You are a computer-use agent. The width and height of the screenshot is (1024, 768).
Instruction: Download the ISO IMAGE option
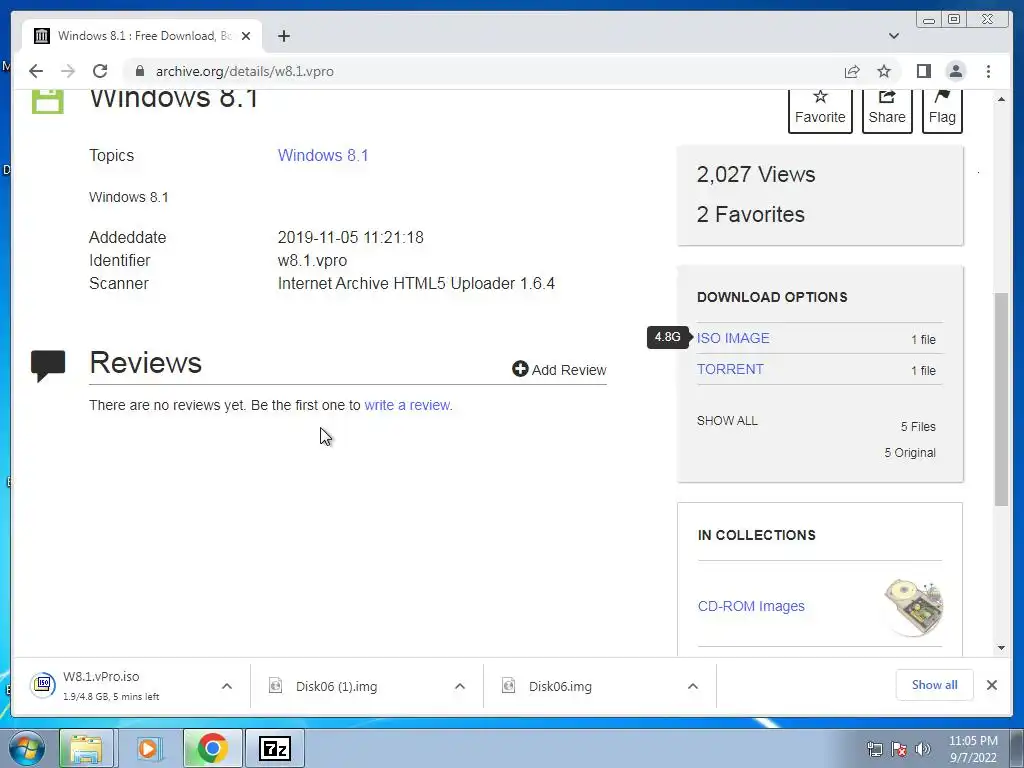pyautogui.click(x=733, y=338)
